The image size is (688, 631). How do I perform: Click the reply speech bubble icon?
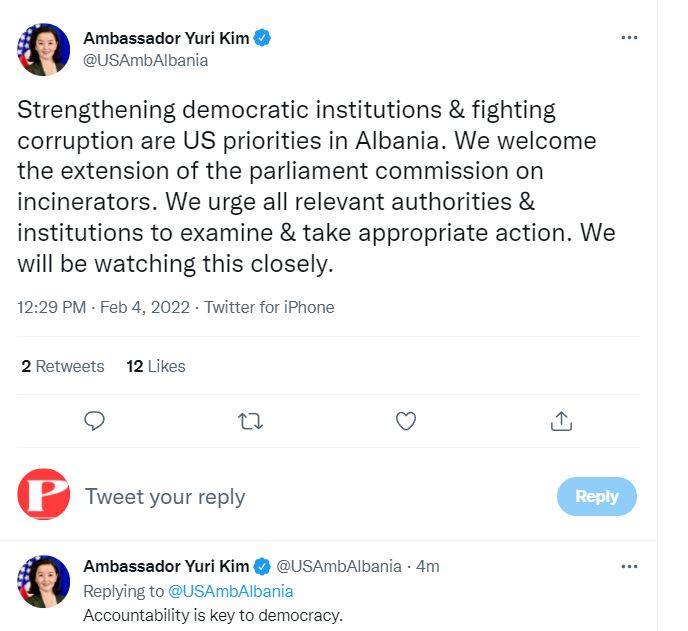pos(94,421)
